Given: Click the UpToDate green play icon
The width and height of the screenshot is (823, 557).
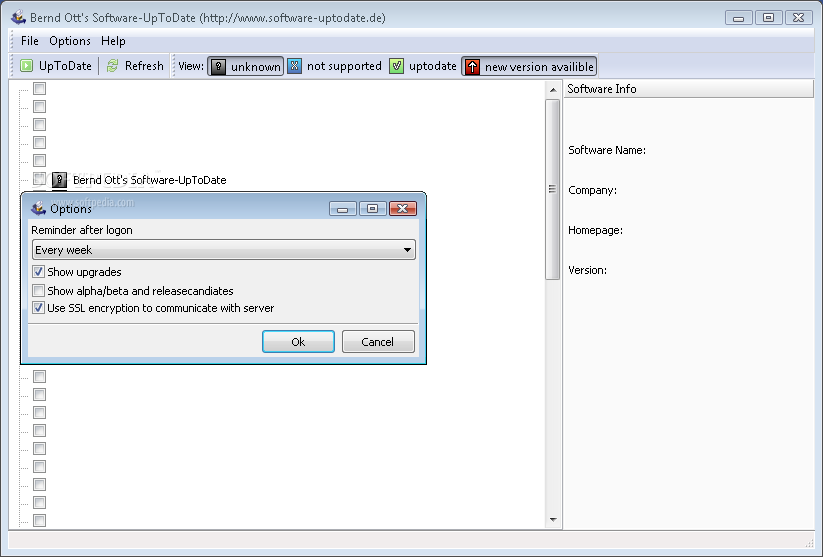Looking at the screenshot, I should click(26, 66).
